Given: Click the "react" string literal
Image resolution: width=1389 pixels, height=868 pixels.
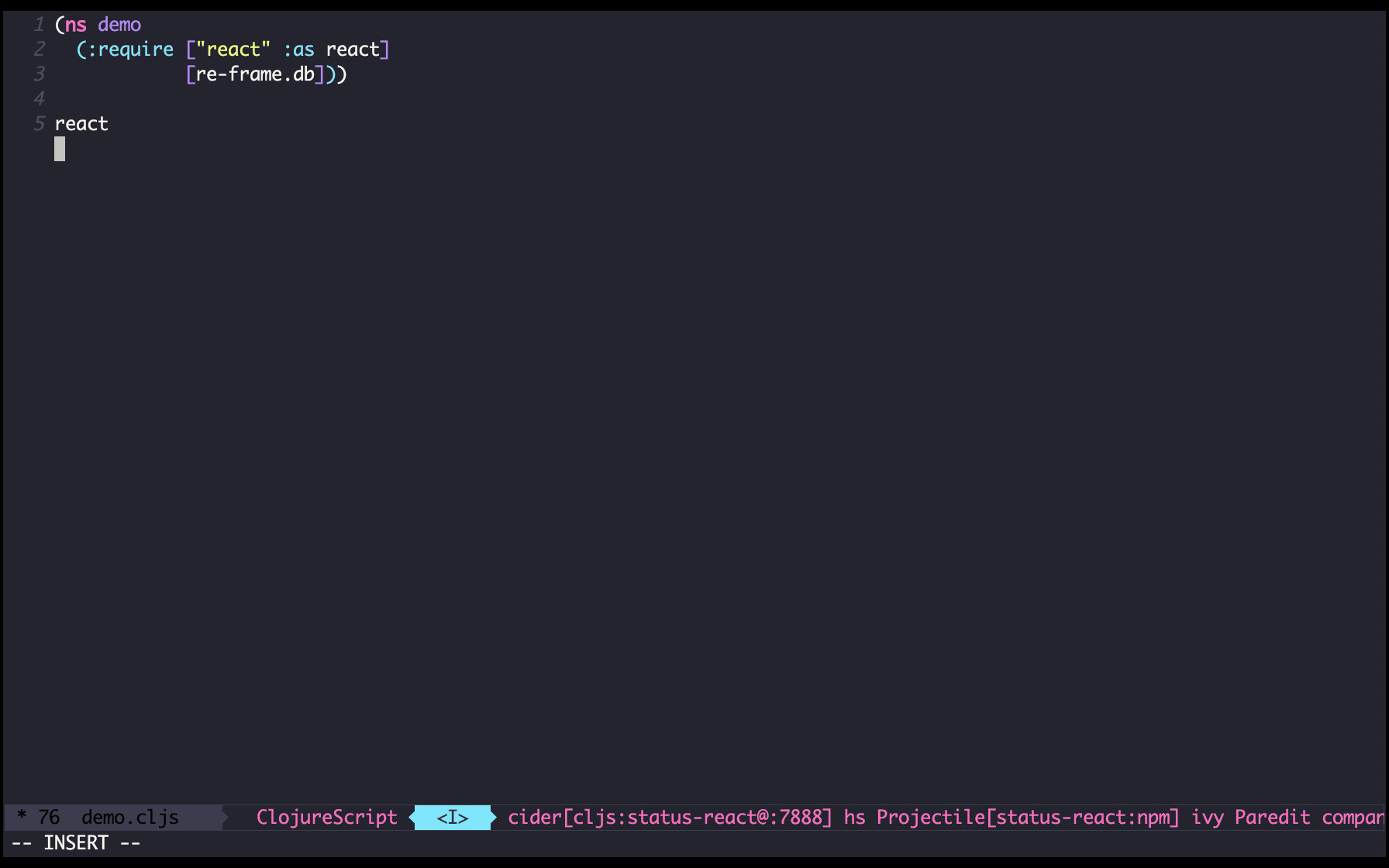Looking at the screenshot, I should pyautogui.click(x=233, y=50).
